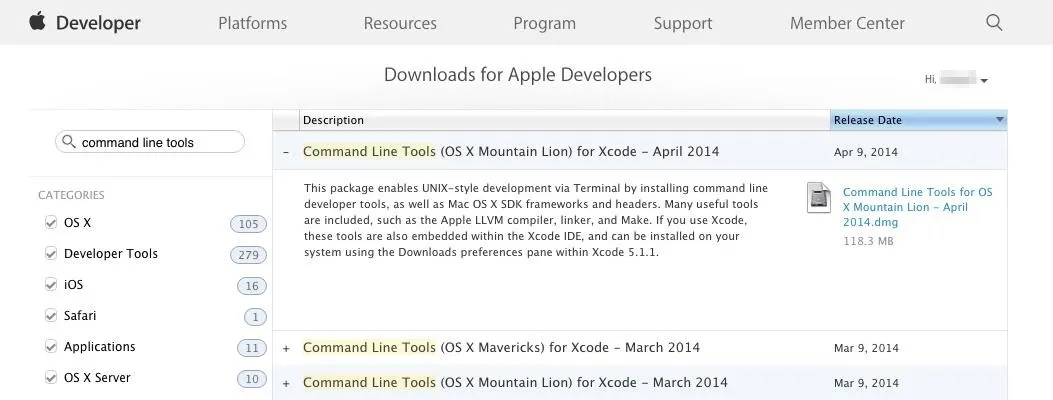Collapse the April 2014 Command Line Tools row
The image size is (1053, 400).
pyautogui.click(x=287, y=152)
